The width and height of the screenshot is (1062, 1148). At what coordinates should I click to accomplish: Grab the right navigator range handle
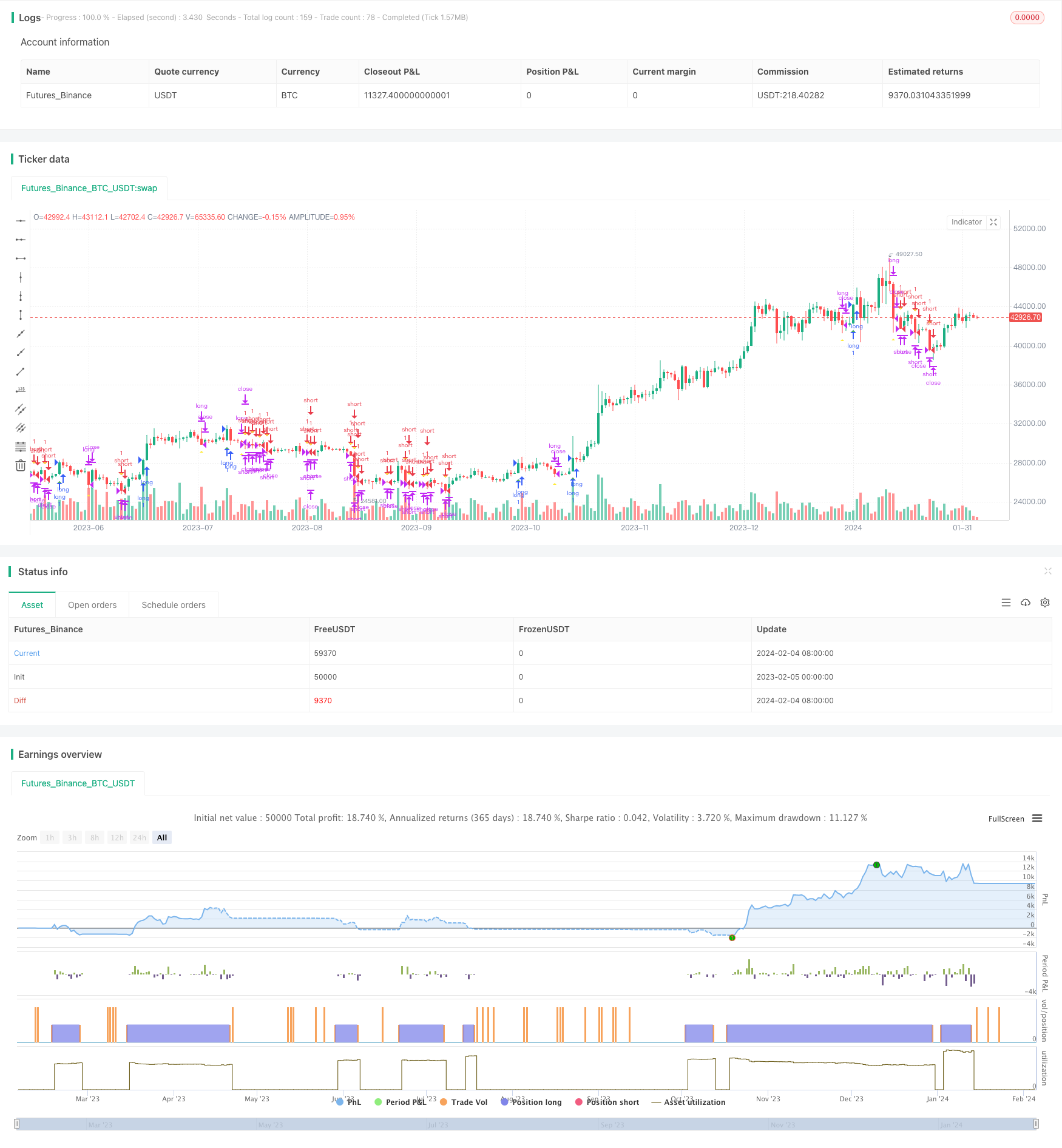(x=1037, y=1124)
